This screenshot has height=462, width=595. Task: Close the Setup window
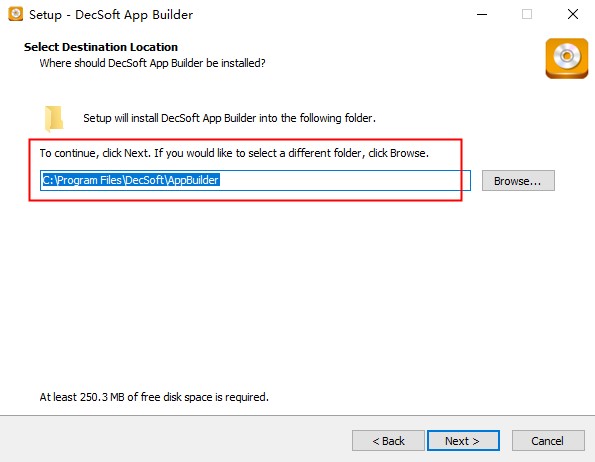tap(573, 14)
